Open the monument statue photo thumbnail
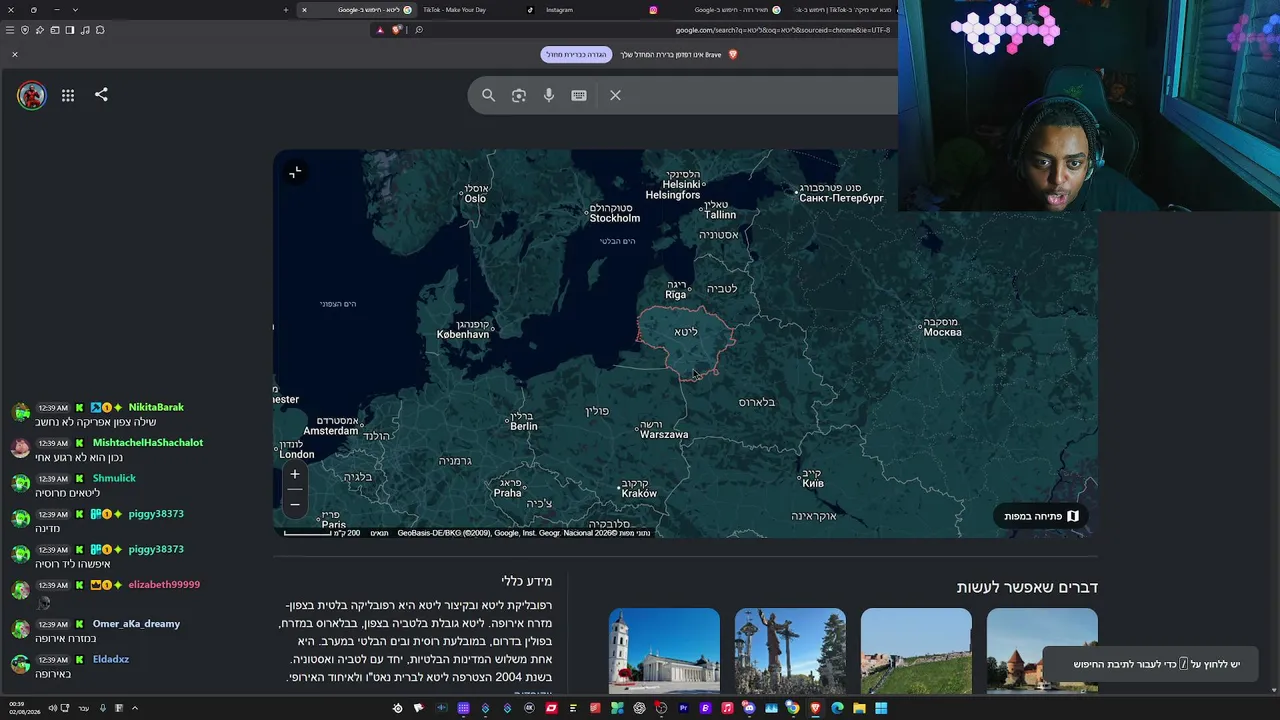The image size is (1280, 720). point(790,651)
